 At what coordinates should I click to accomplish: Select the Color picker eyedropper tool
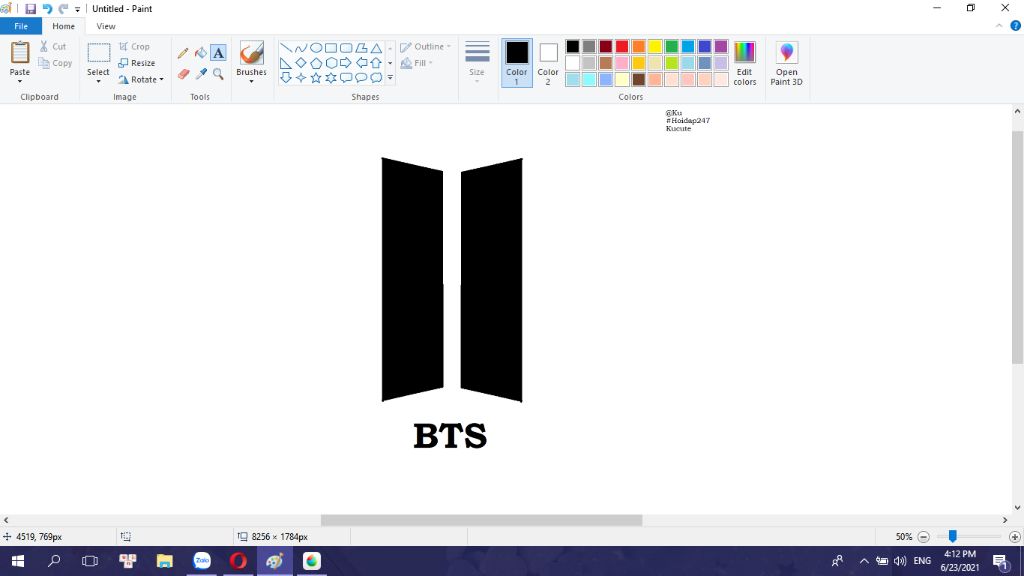tap(200, 74)
